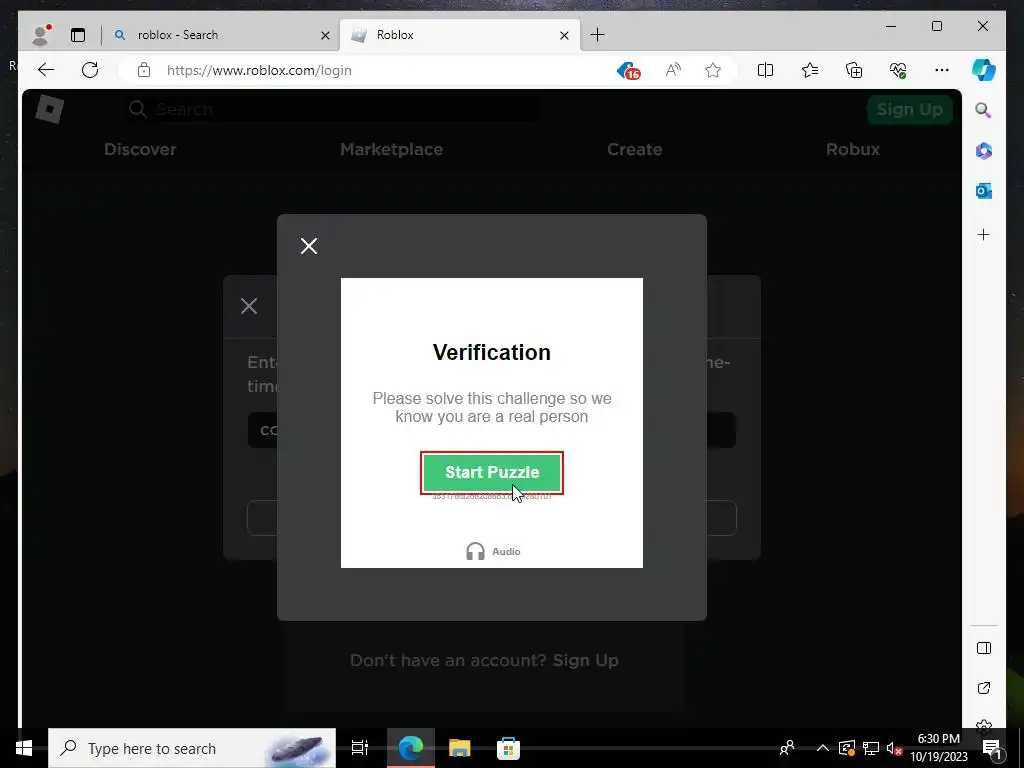Open Outlook in the sidebar

click(x=984, y=191)
